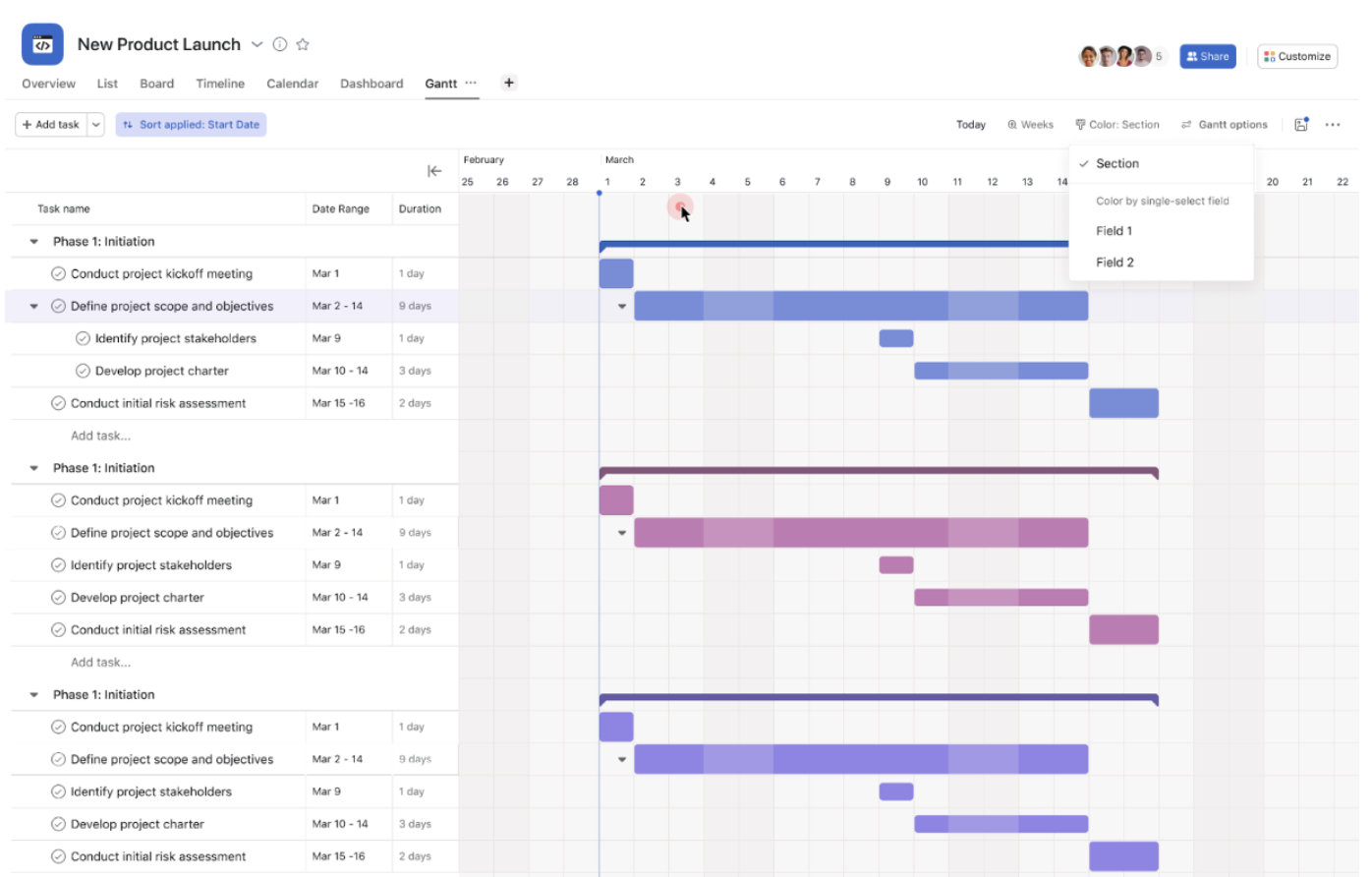Expand Define project scope and objectives subtasks

[33, 306]
